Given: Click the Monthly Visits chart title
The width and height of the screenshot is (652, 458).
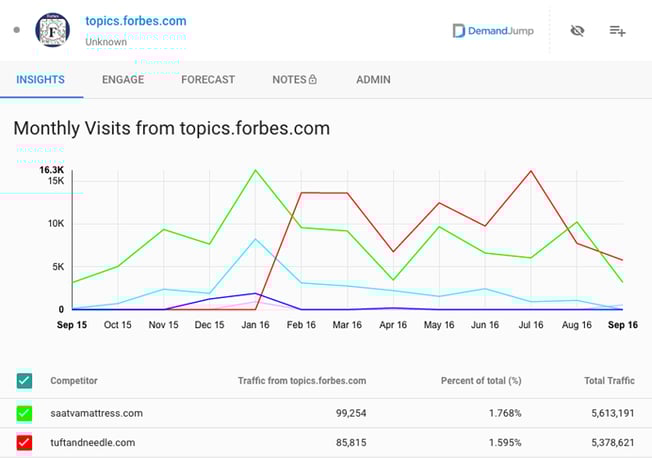Looking at the screenshot, I should pyautogui.click(x=172, y=128).
